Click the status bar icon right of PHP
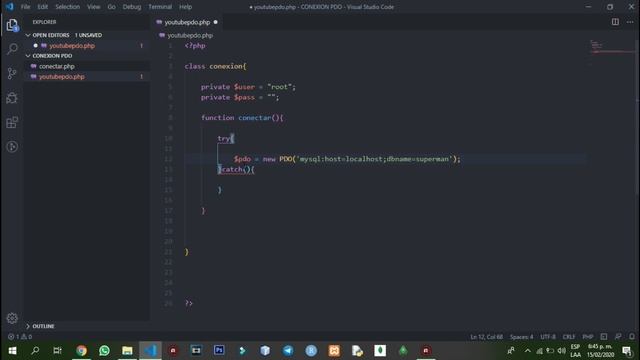Screen dimensions: 640x360 pyautogui.click(x=604, y=337)
